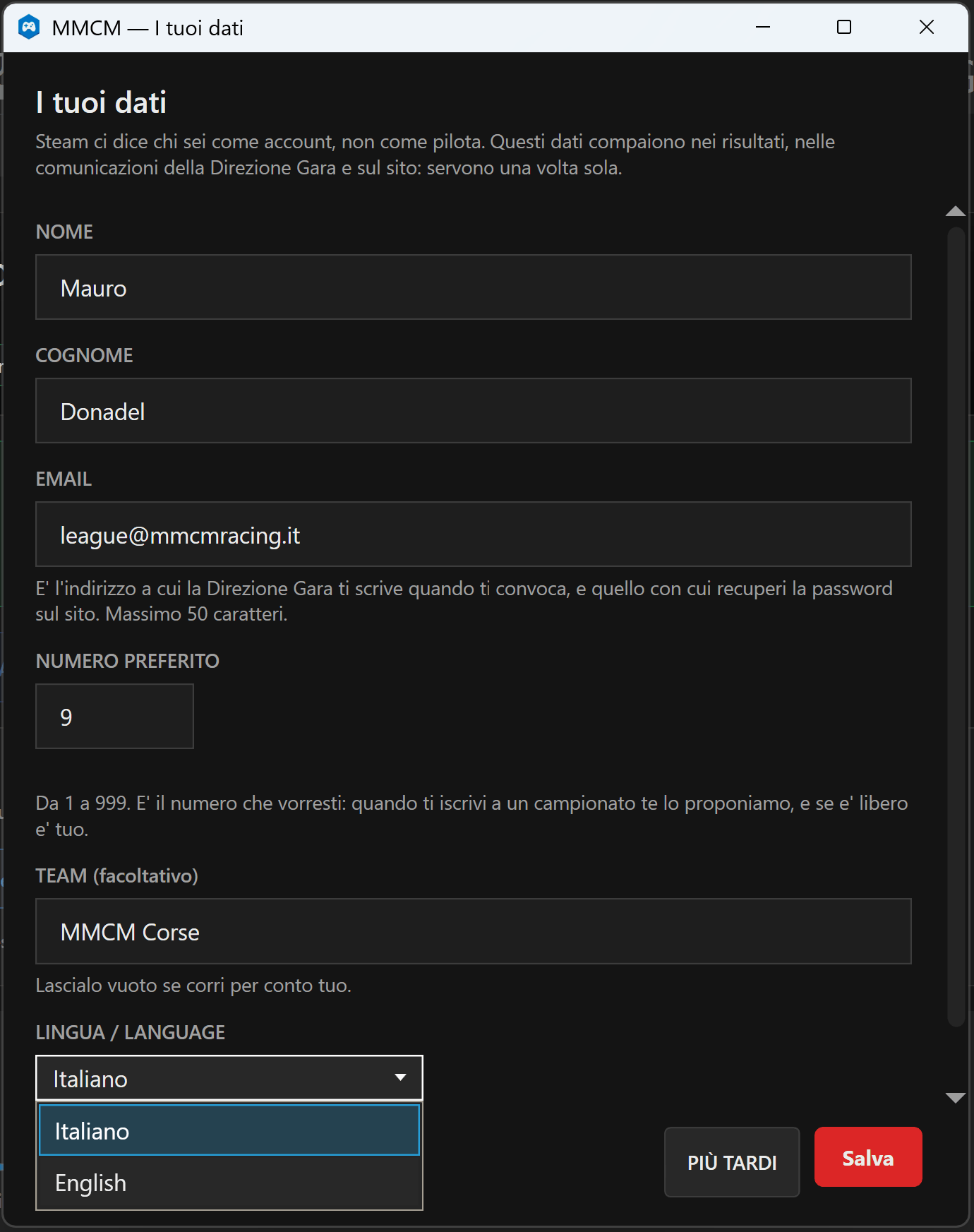Click the vertical scrollbar track
The image size is (974, 1232).
click(x=956, y=626)
